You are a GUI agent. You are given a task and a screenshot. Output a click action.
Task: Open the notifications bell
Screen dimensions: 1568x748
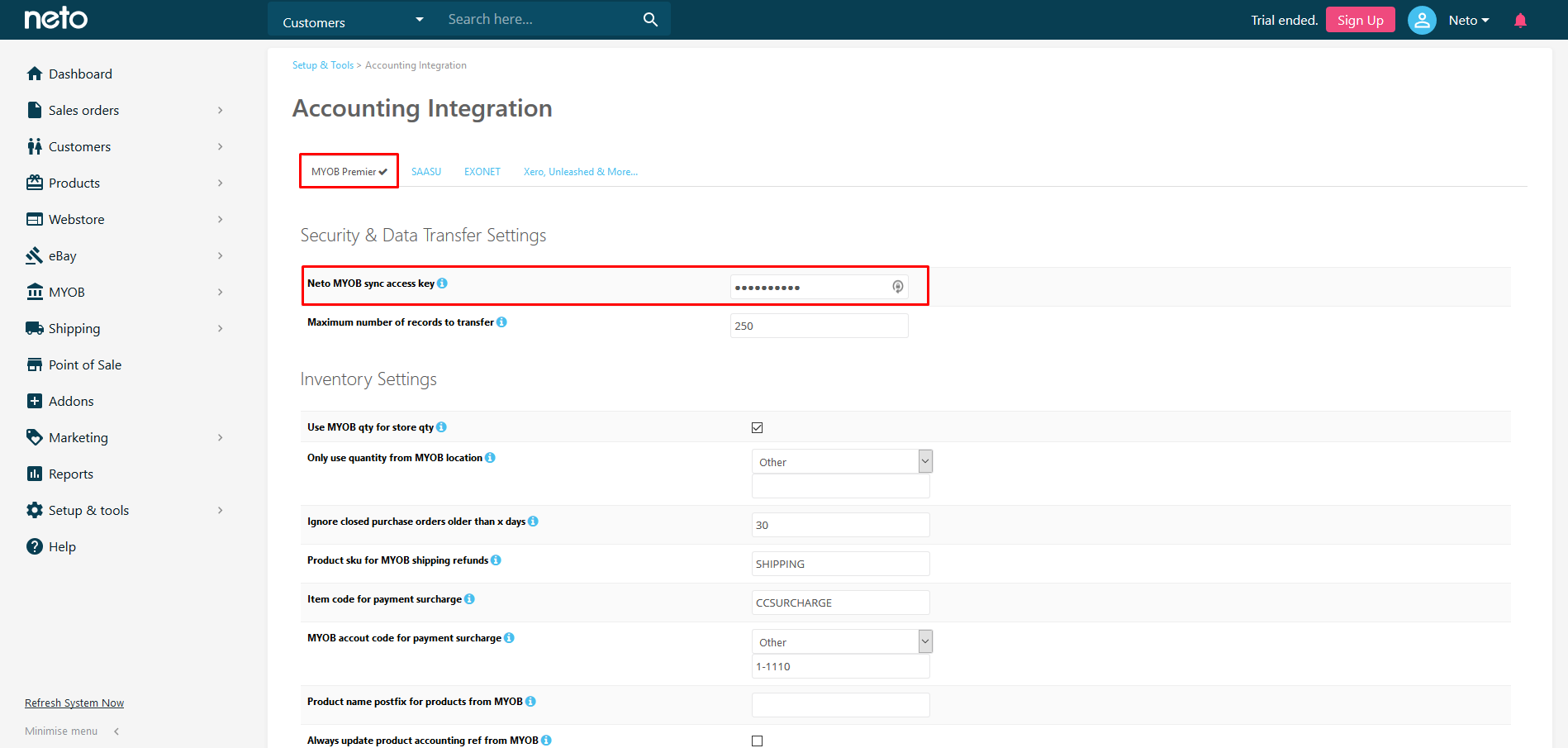(x=1520, y=20)
